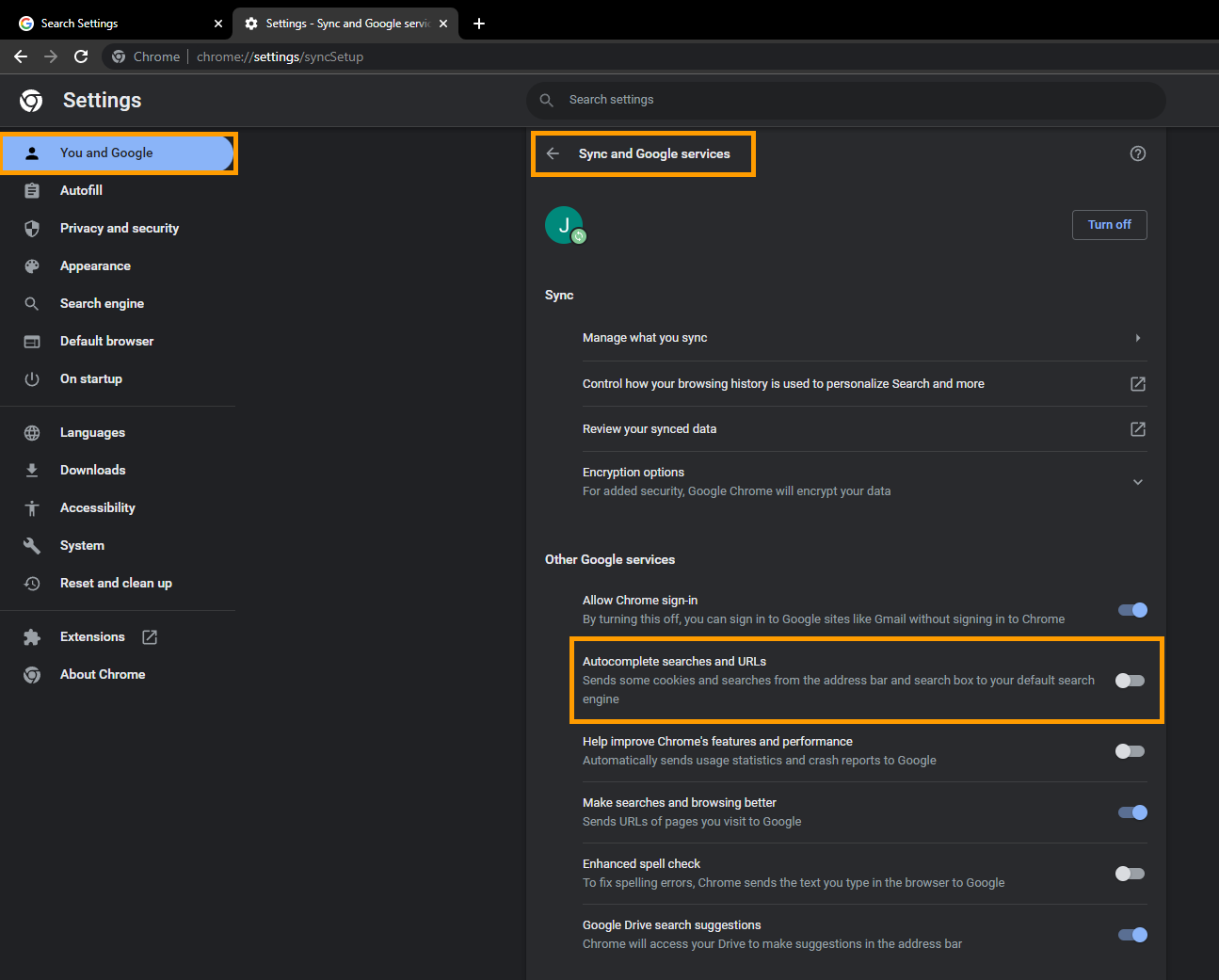Click the browser back arrow icon
The height and width of the screenshot is (980, 1219).
click(21, 56)
